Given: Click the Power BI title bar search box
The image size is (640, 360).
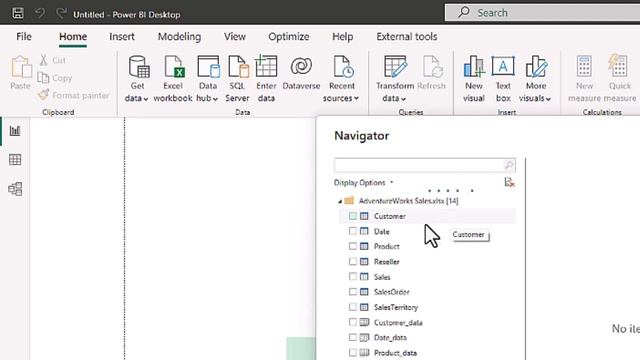Looking at the screenshot, I should coord(542,13).
